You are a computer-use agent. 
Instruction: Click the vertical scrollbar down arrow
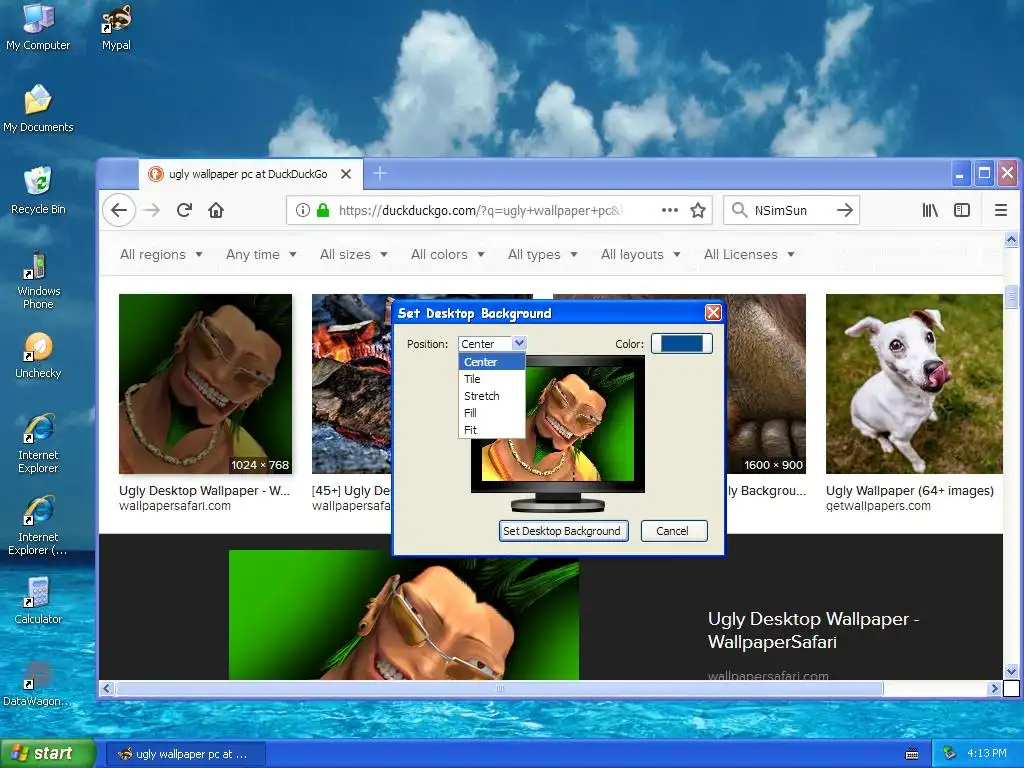coord(1011,671)
